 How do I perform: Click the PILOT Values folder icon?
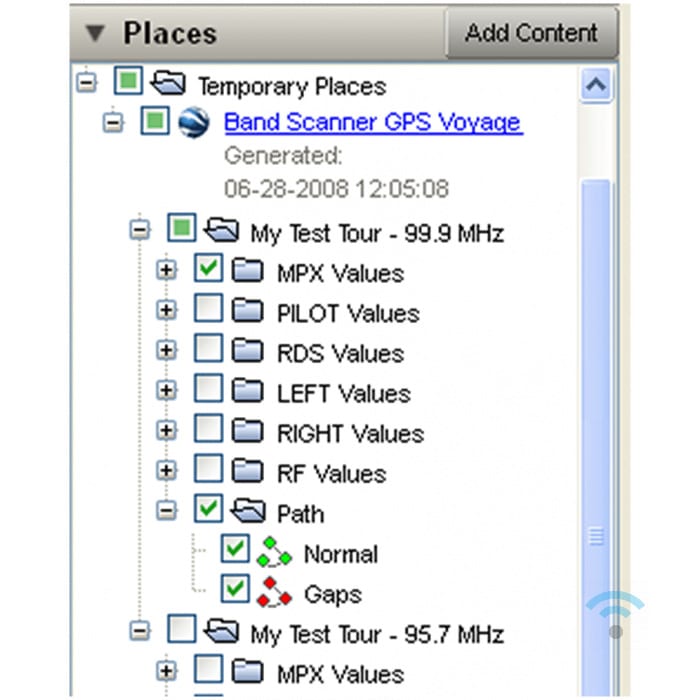coord(246,312)
